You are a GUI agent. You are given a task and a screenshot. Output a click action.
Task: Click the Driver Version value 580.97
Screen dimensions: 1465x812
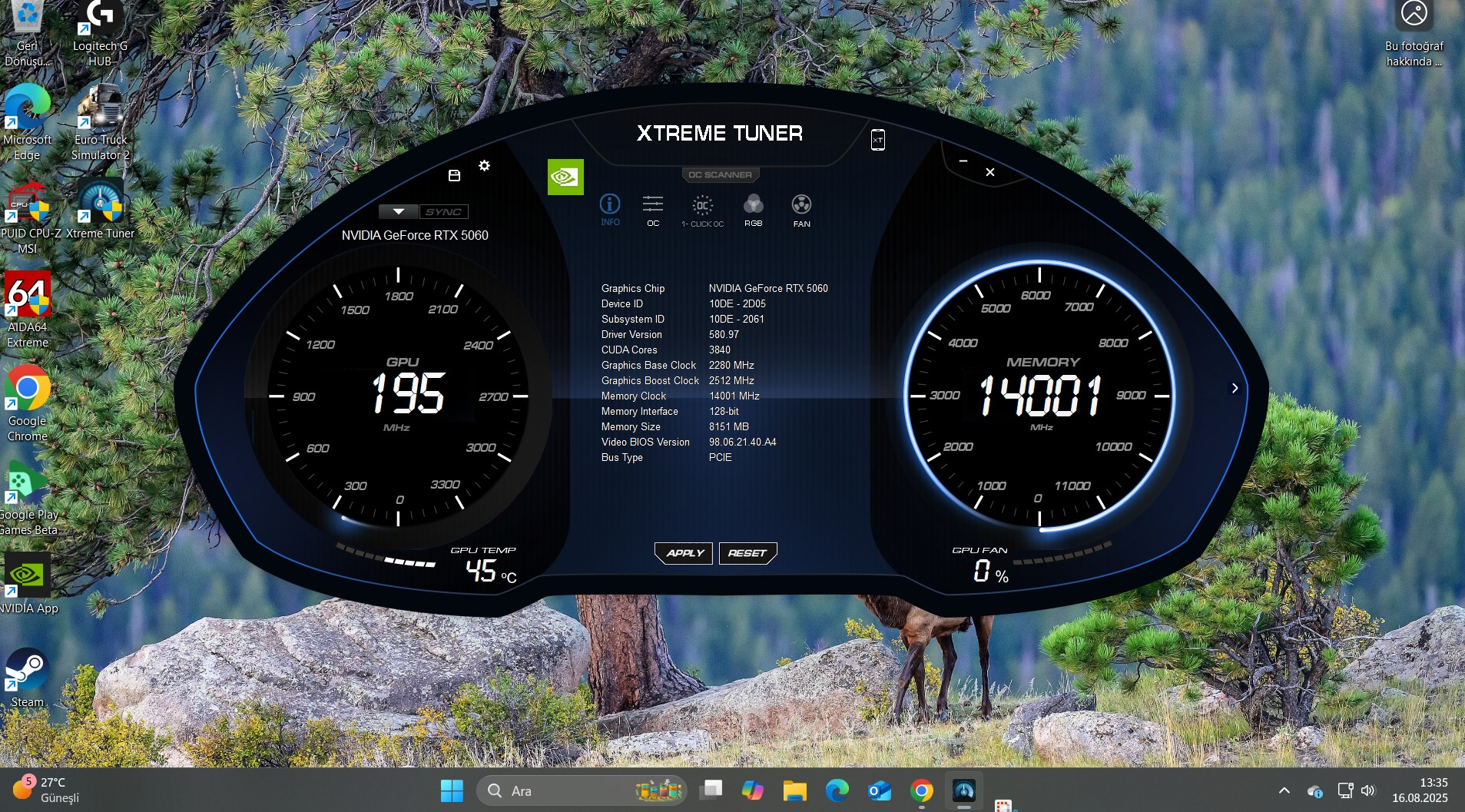tap(724, 335)
